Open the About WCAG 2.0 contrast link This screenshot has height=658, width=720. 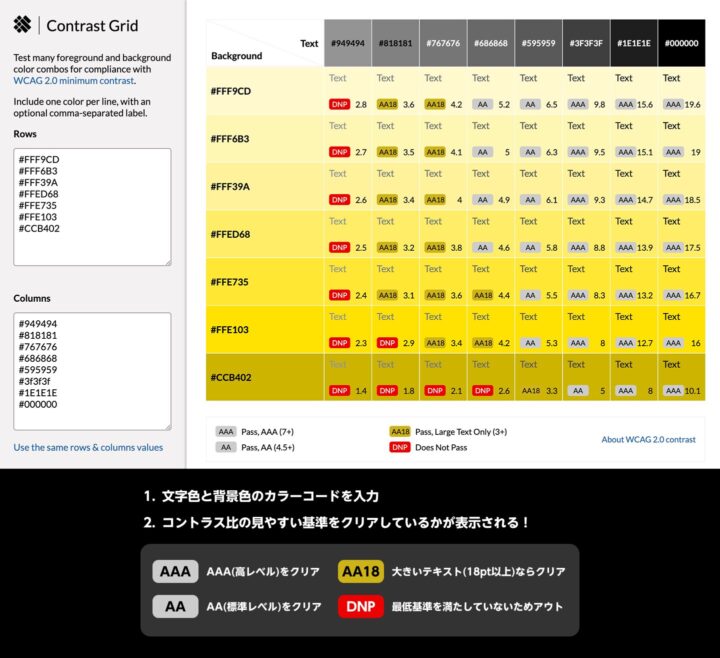tap(648, 439)
